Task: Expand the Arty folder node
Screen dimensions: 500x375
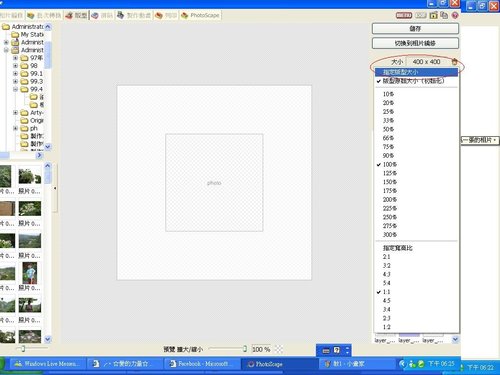Action: click(x=15, y=113)
